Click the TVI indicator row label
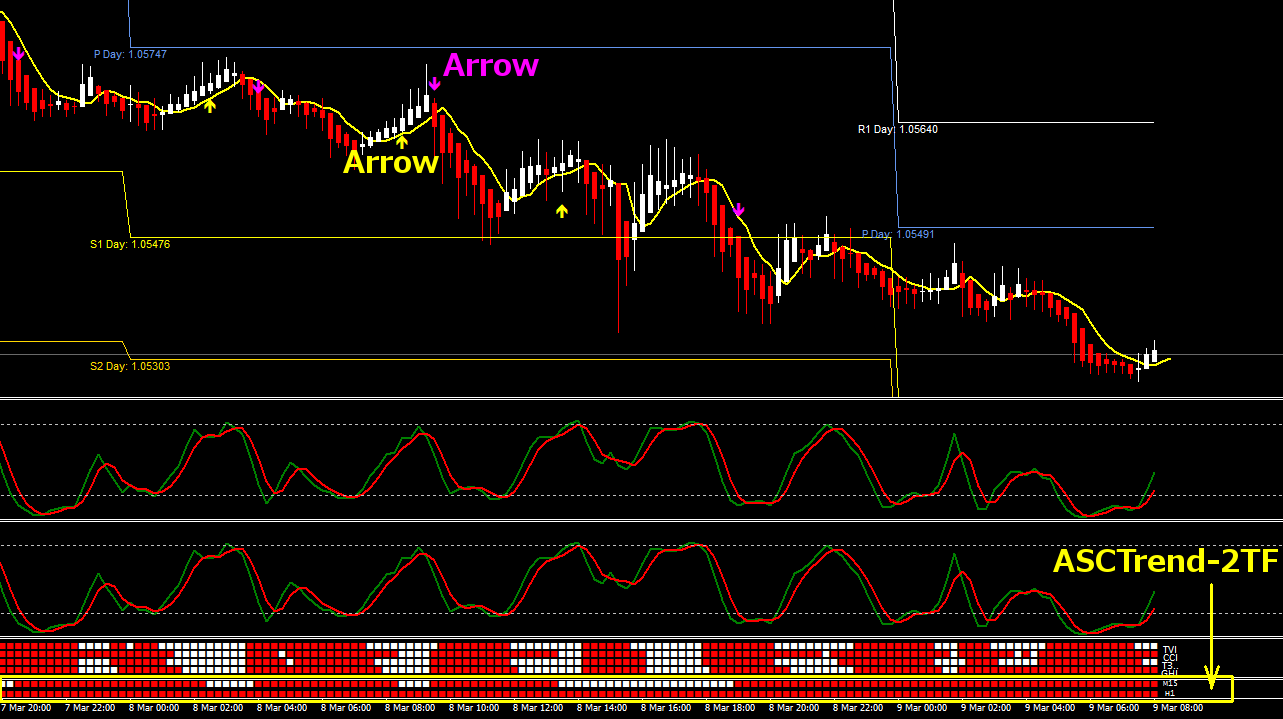This screenshot has width=1283, height=719. pos(1169,649)
